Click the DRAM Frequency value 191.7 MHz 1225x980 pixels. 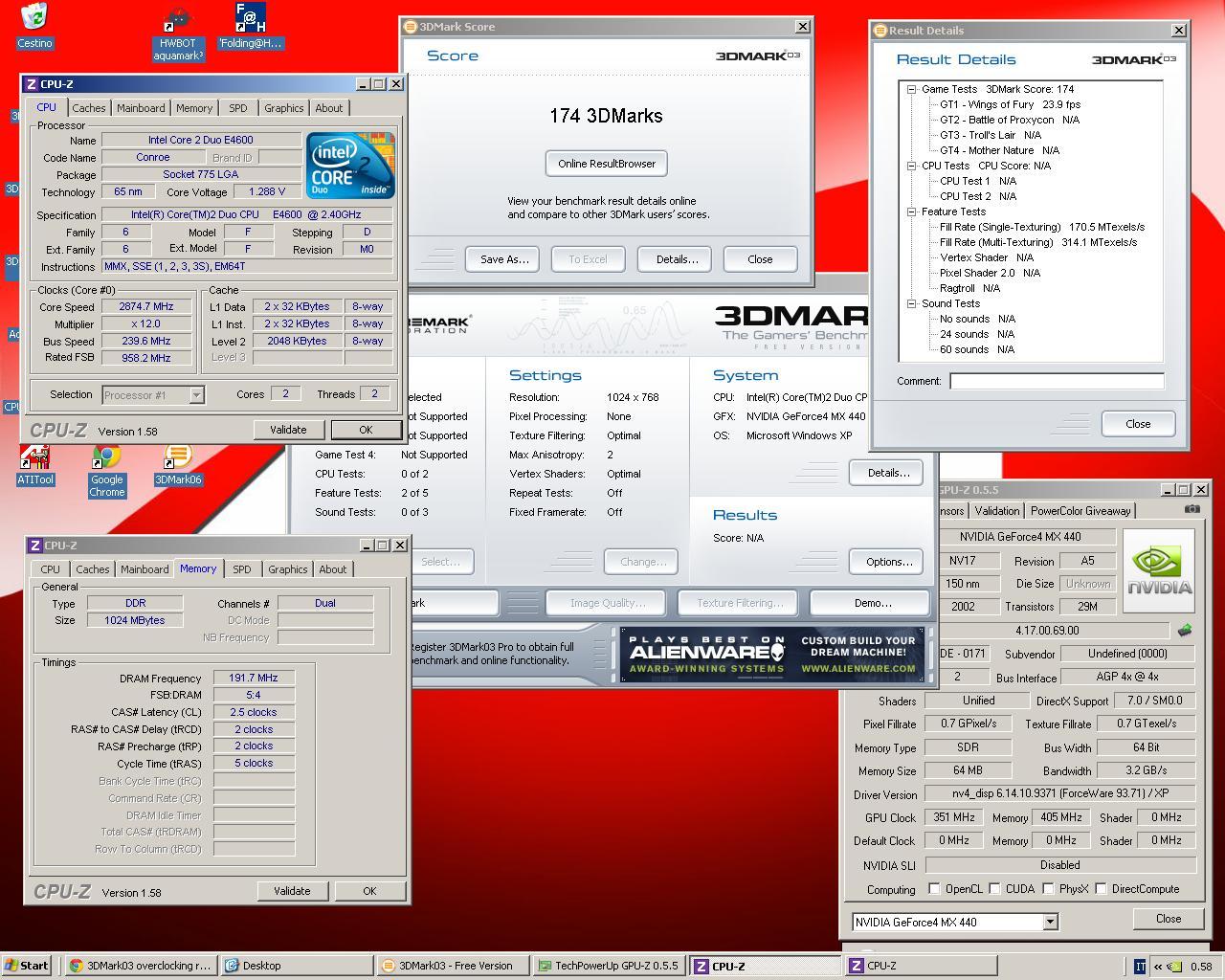(x=253, y=678)
